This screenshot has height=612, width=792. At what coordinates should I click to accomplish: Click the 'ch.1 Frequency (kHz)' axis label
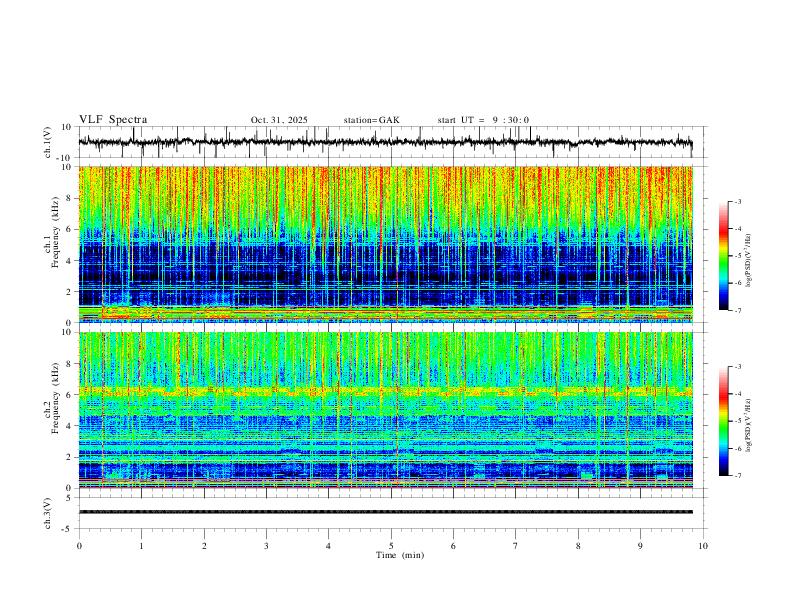click(x=52, y=233)
